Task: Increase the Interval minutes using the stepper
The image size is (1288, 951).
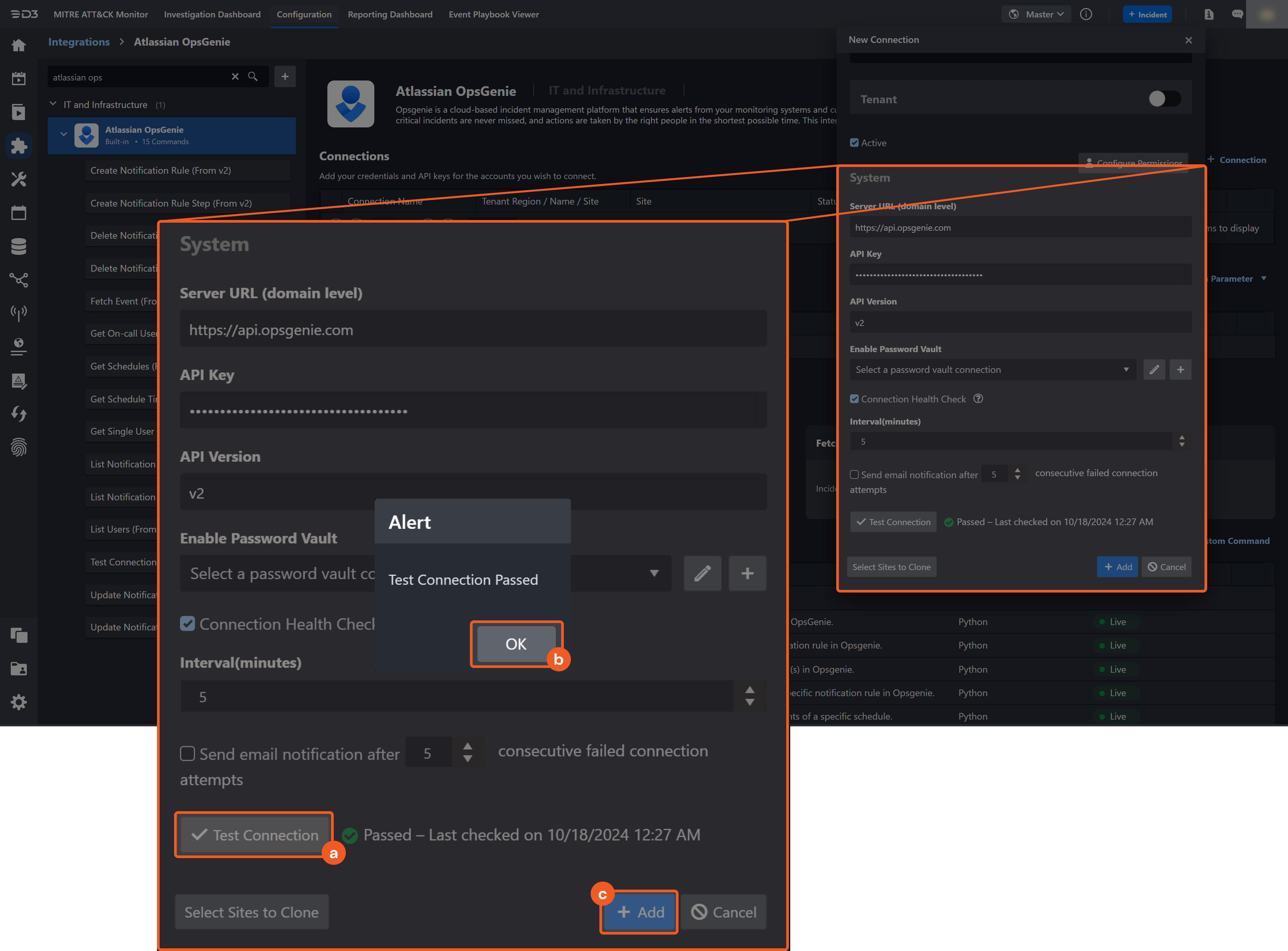Action: (749, 688)
